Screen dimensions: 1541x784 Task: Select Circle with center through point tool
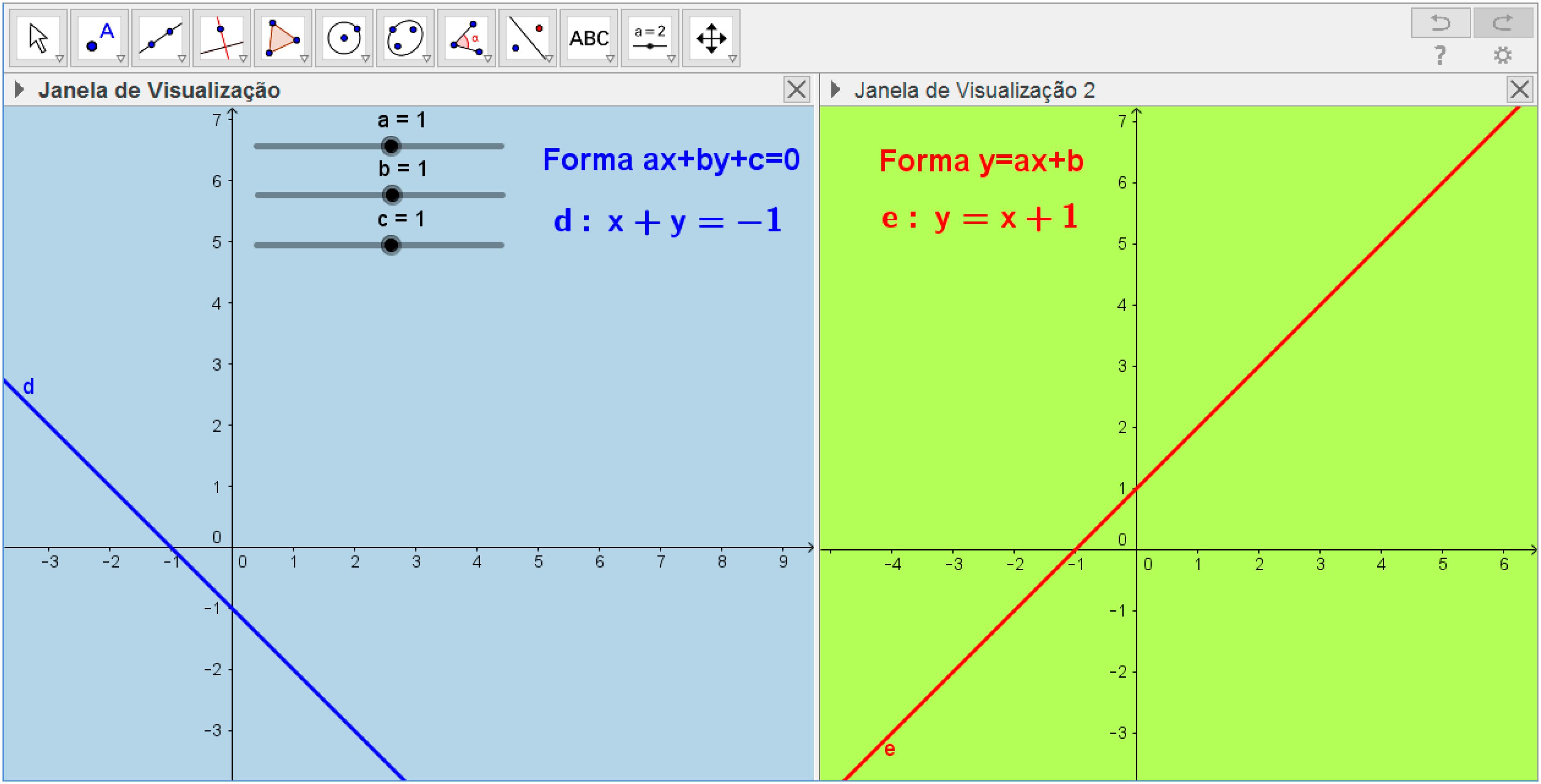point(344,38)
